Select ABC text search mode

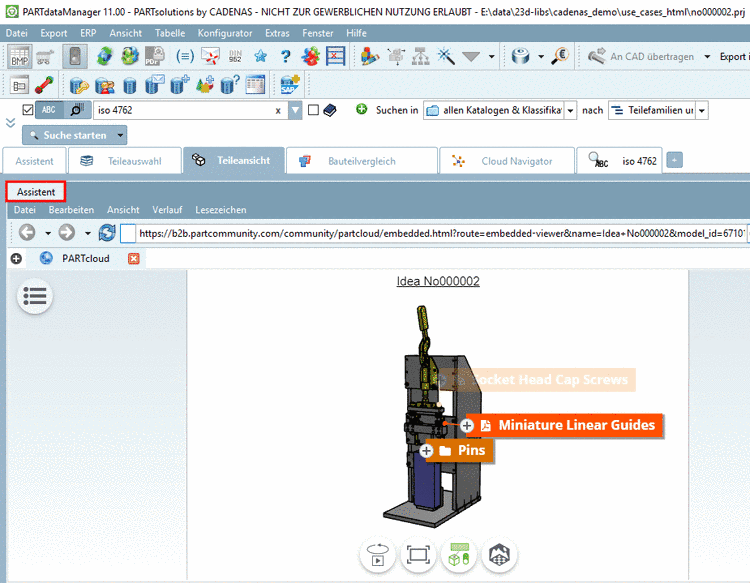[x=49, y=110]
